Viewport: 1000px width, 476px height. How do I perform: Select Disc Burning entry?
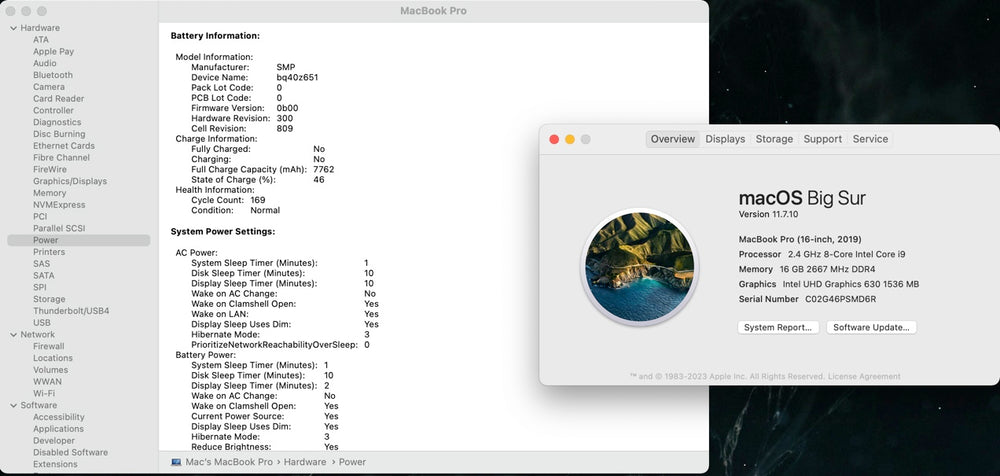pos(59,134)
